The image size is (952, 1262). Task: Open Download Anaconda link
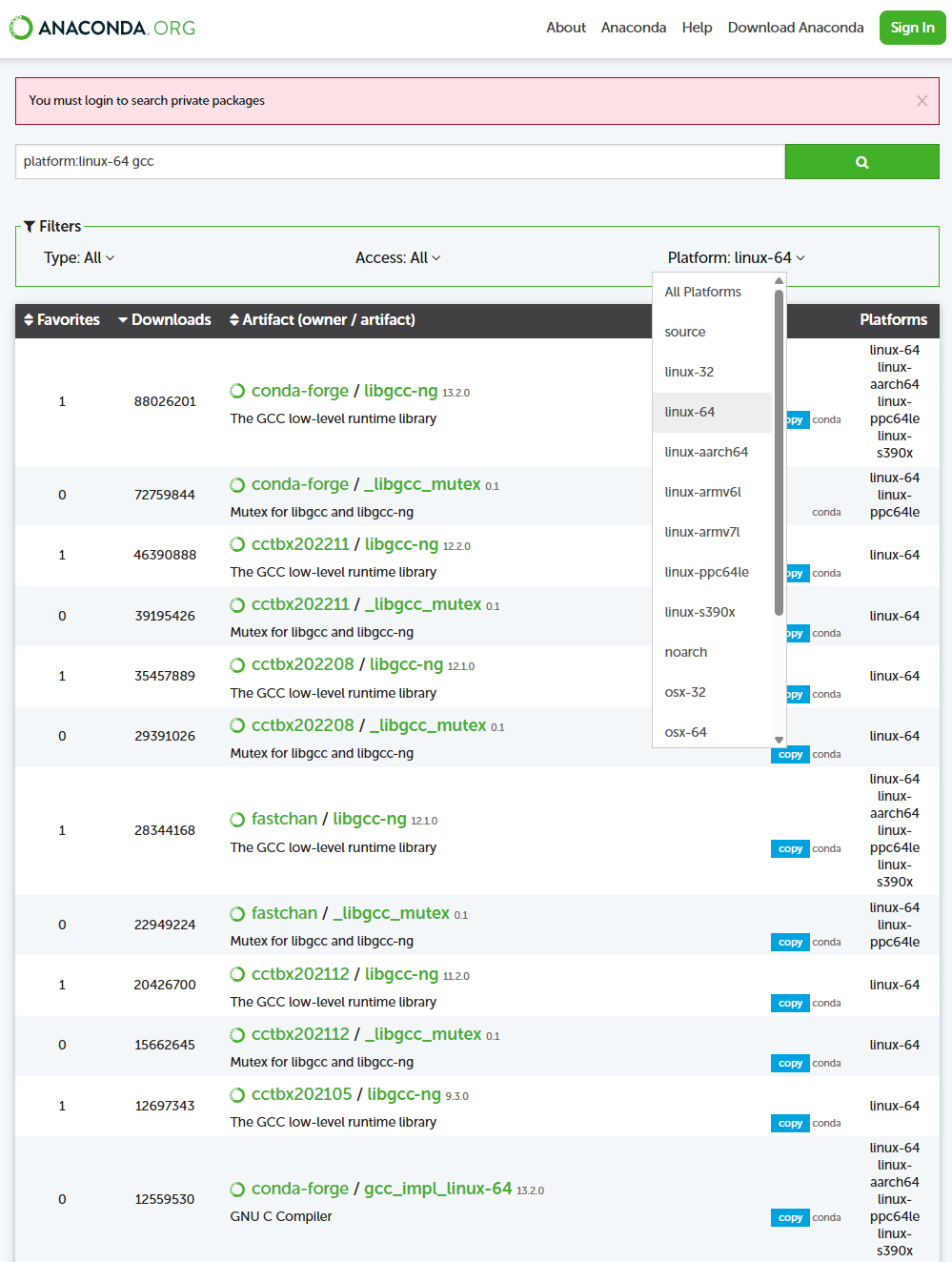coord(796,28)
